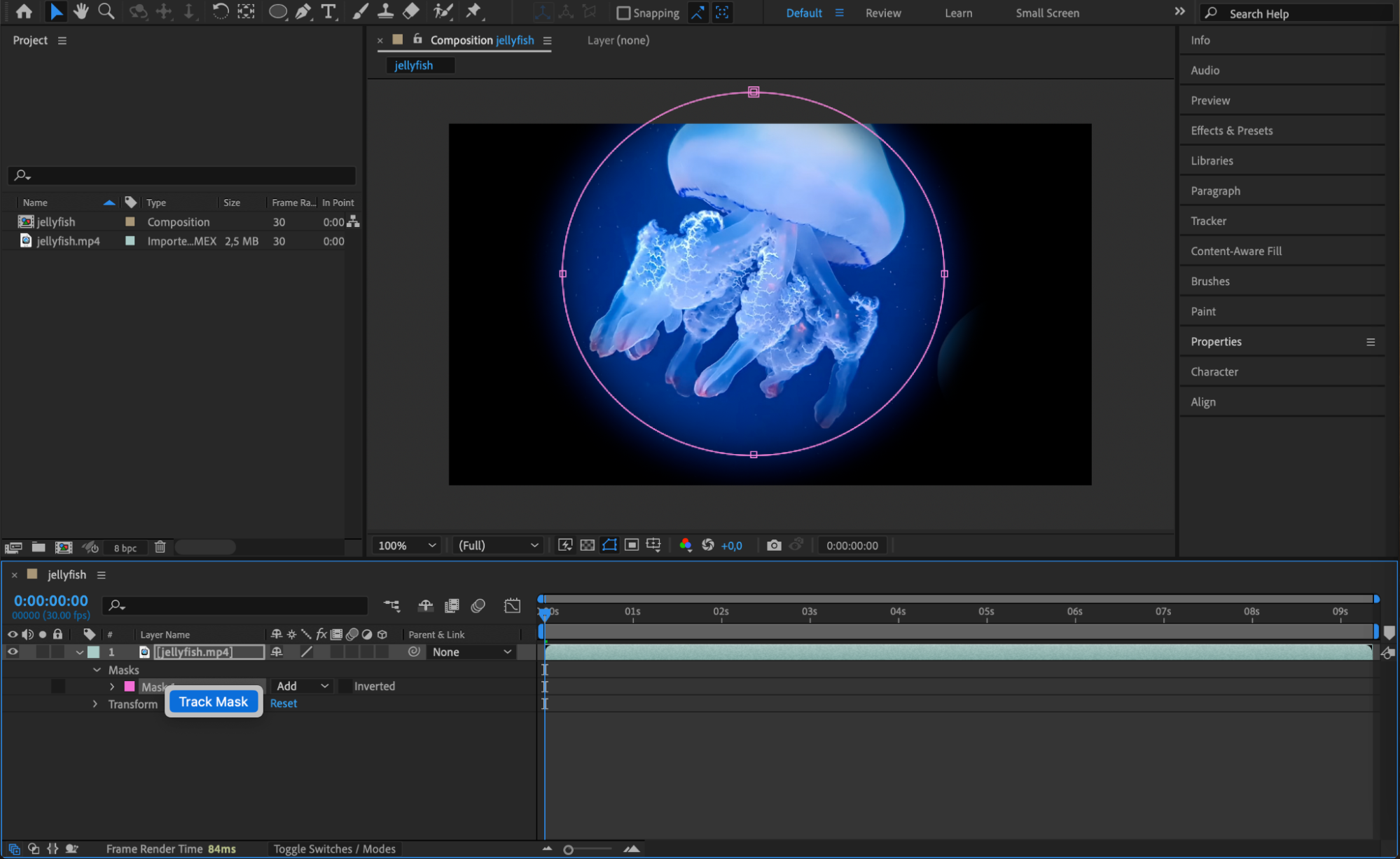The width and height of the screenshot is (1400, 859).
Task: Open the Add mask mode dropdown
Action: (x=303, y=686)
